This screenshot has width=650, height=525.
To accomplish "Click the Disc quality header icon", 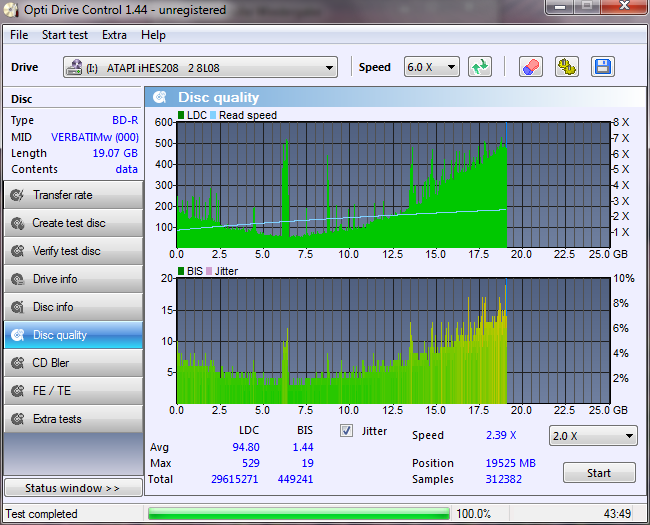I will point(160,97).
